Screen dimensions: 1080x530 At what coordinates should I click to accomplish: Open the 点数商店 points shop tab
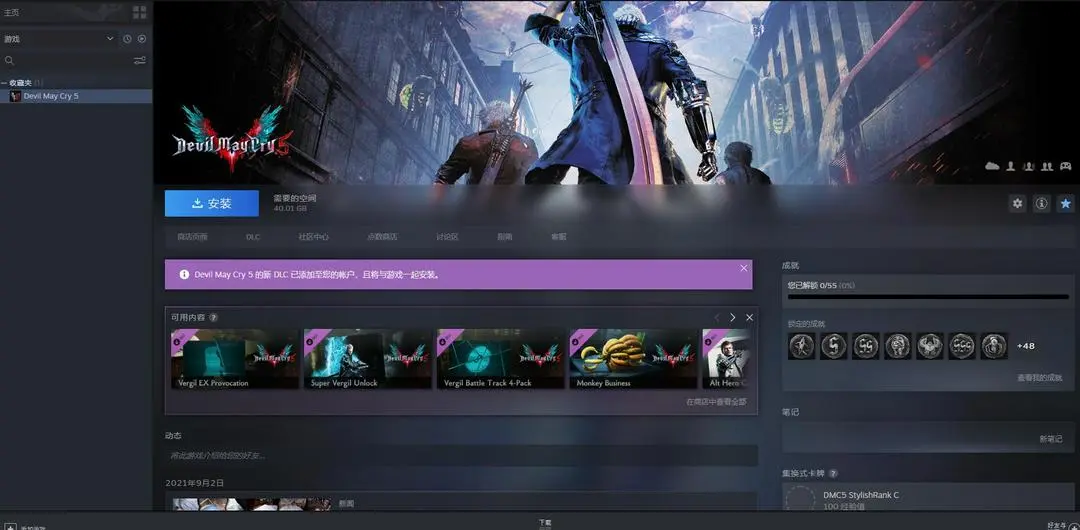(382, 236)
